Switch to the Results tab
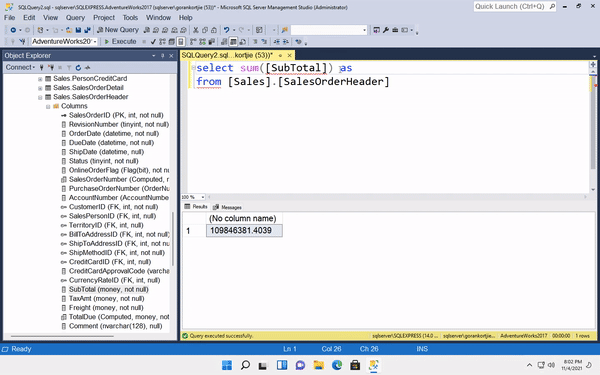 tap(196, 207)
